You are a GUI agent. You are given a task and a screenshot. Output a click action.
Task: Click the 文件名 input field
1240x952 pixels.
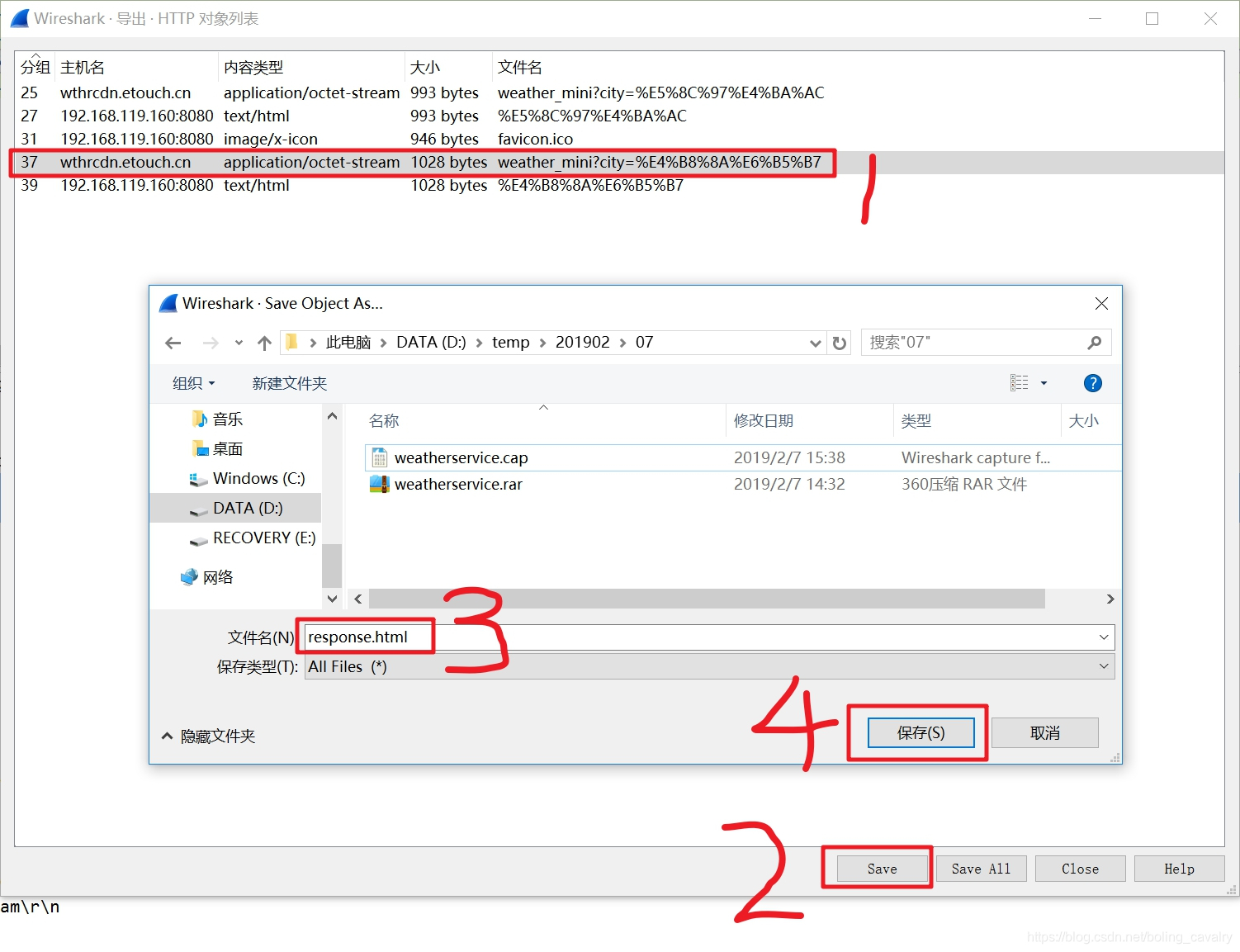tap(709, 637)
